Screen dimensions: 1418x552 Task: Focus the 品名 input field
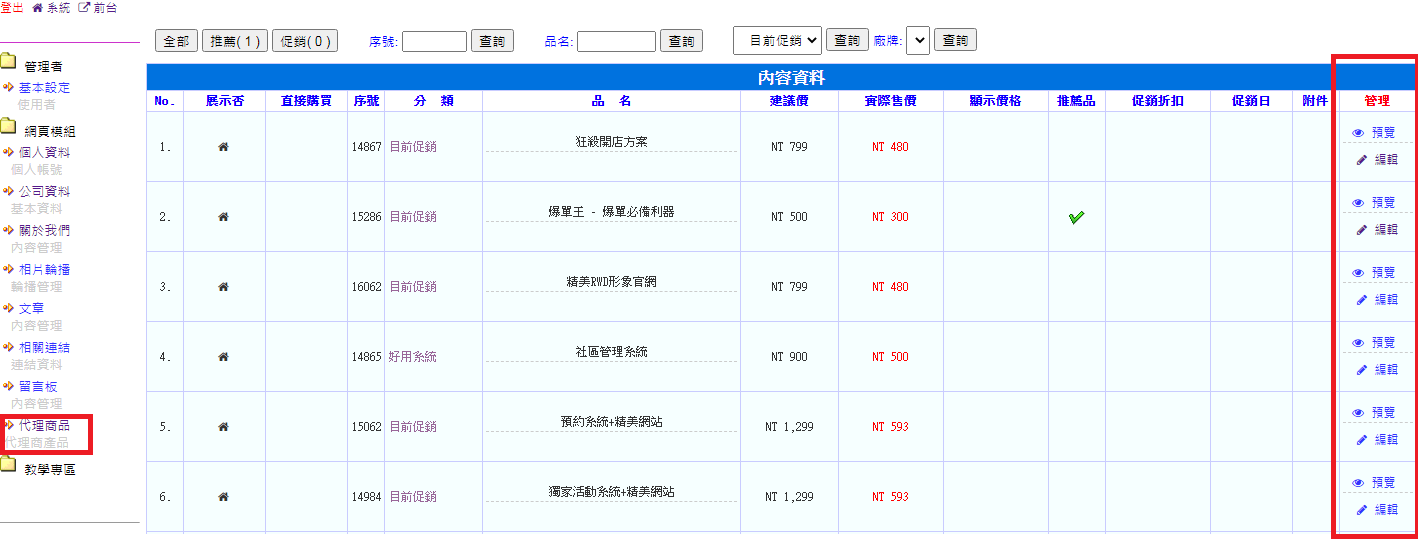(616, 41)
